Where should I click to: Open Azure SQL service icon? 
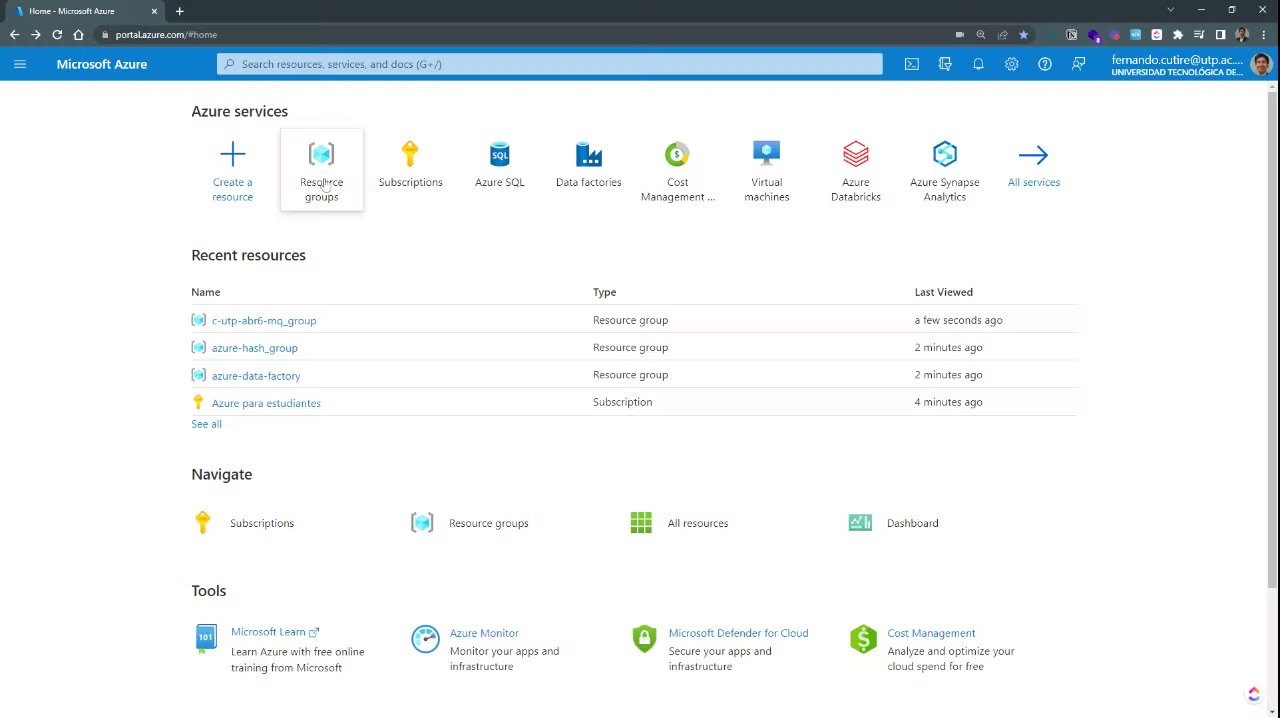[499, 154]
